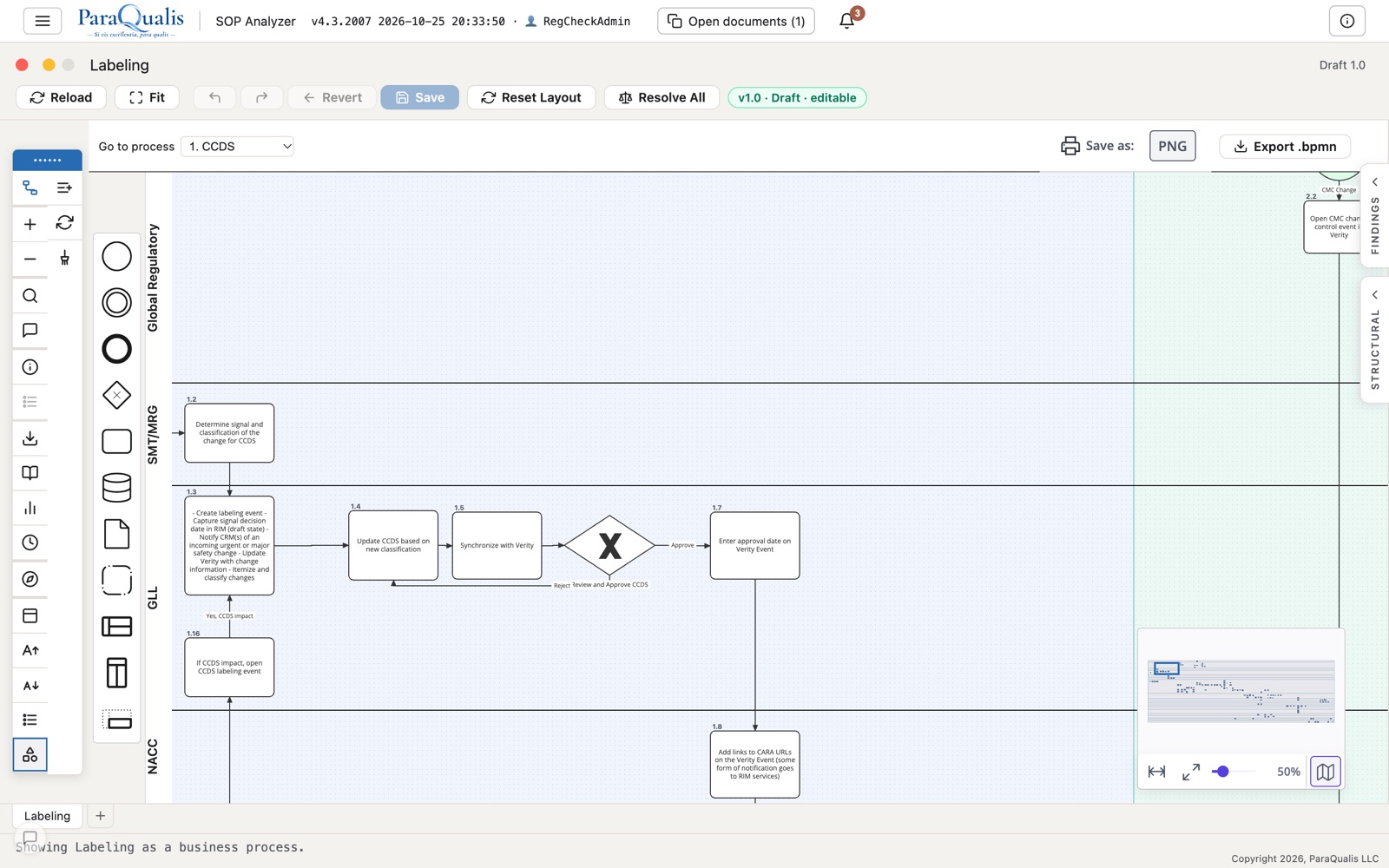
Task: Expand the Structural side panel
Action: (x=1375, y=339)
